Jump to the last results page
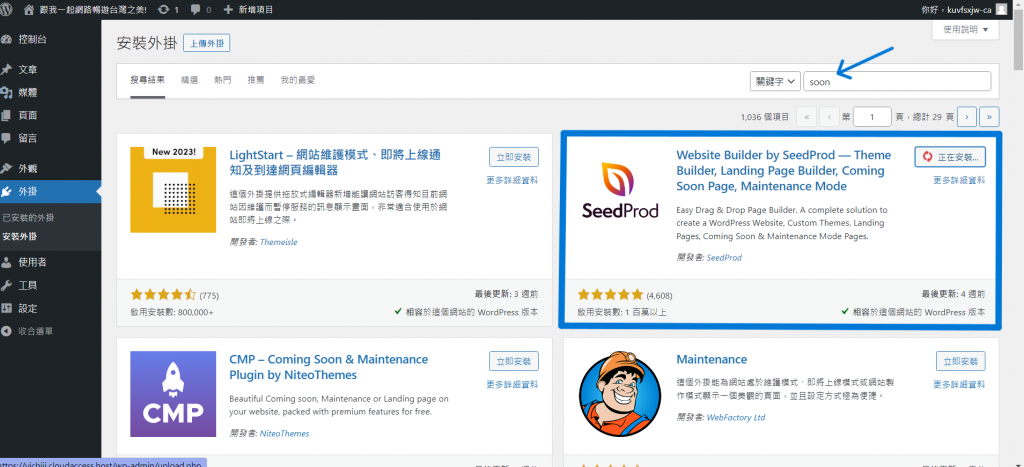Image resolution: width=1024 pixels, height=467 pixels. 989,117
